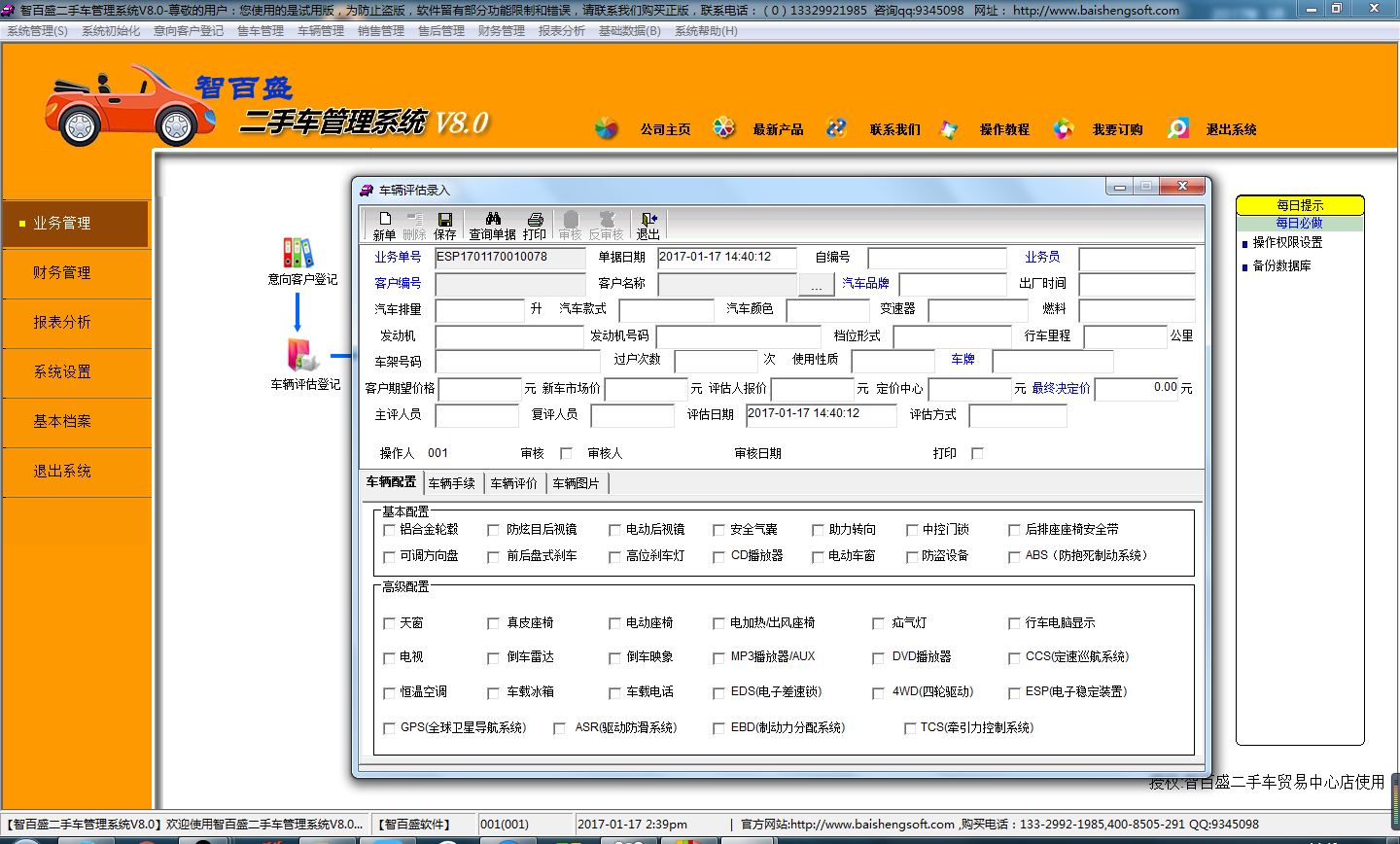This screenshot has height=844, width=1400.
Task: Toggle the 打印 checkbox
Action: click(978, 453)
